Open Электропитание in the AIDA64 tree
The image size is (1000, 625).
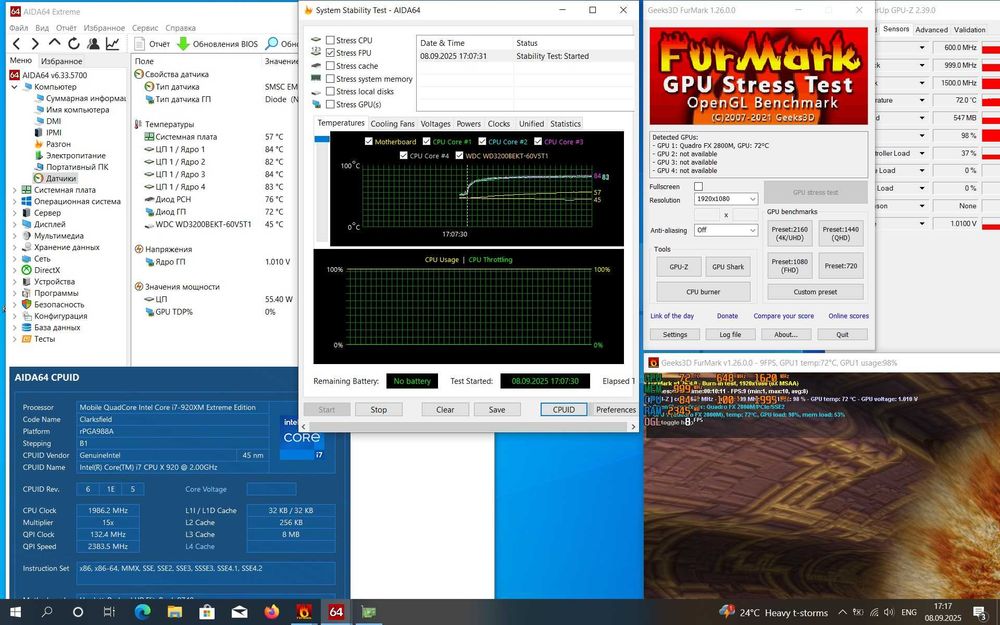70,156
